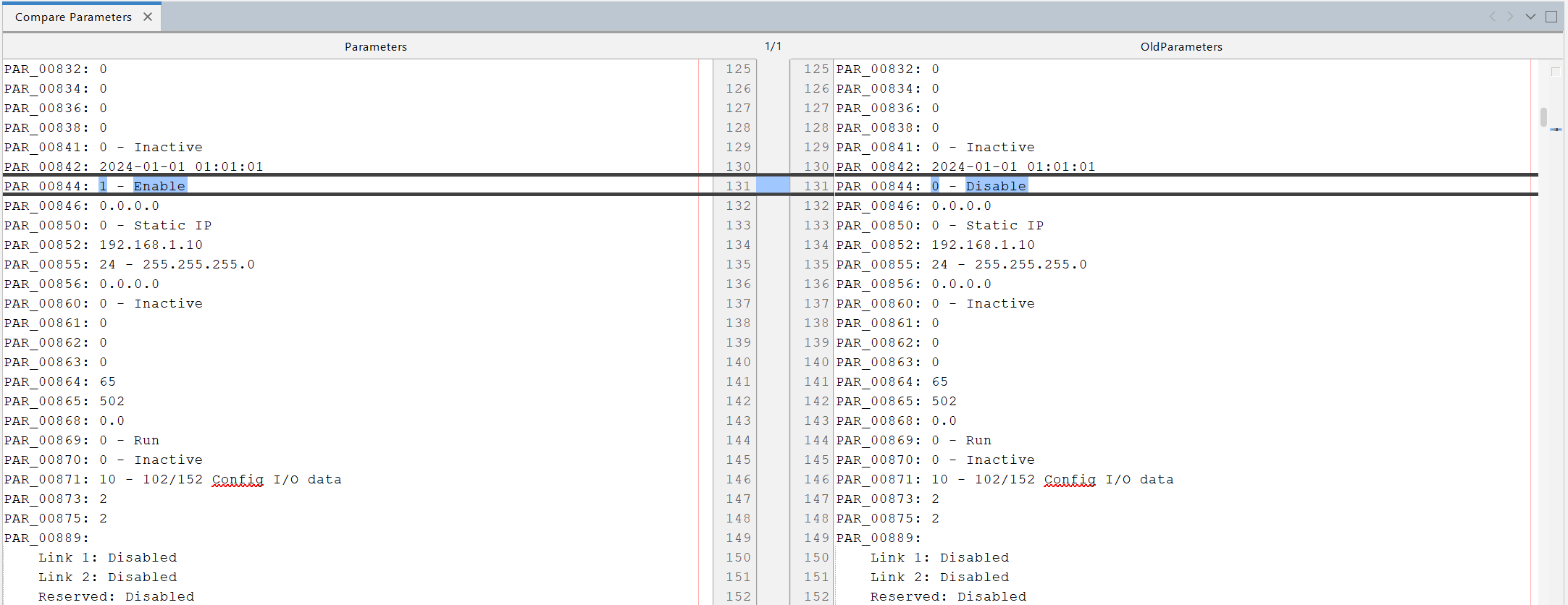Click PAR_00889 line in OldParameters pane

point(879,538)
